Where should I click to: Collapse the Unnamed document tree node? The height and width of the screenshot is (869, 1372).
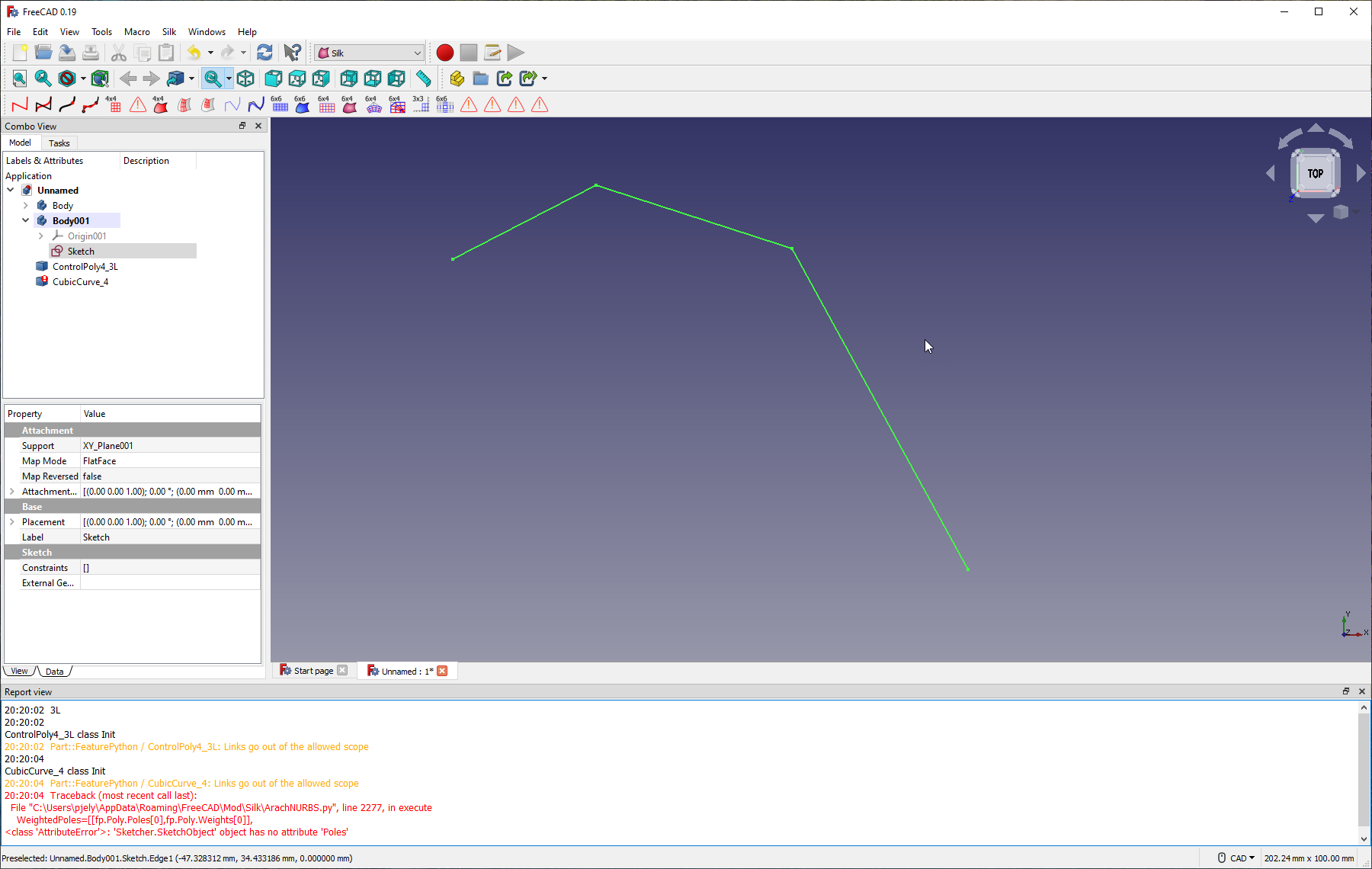(11, 190)
